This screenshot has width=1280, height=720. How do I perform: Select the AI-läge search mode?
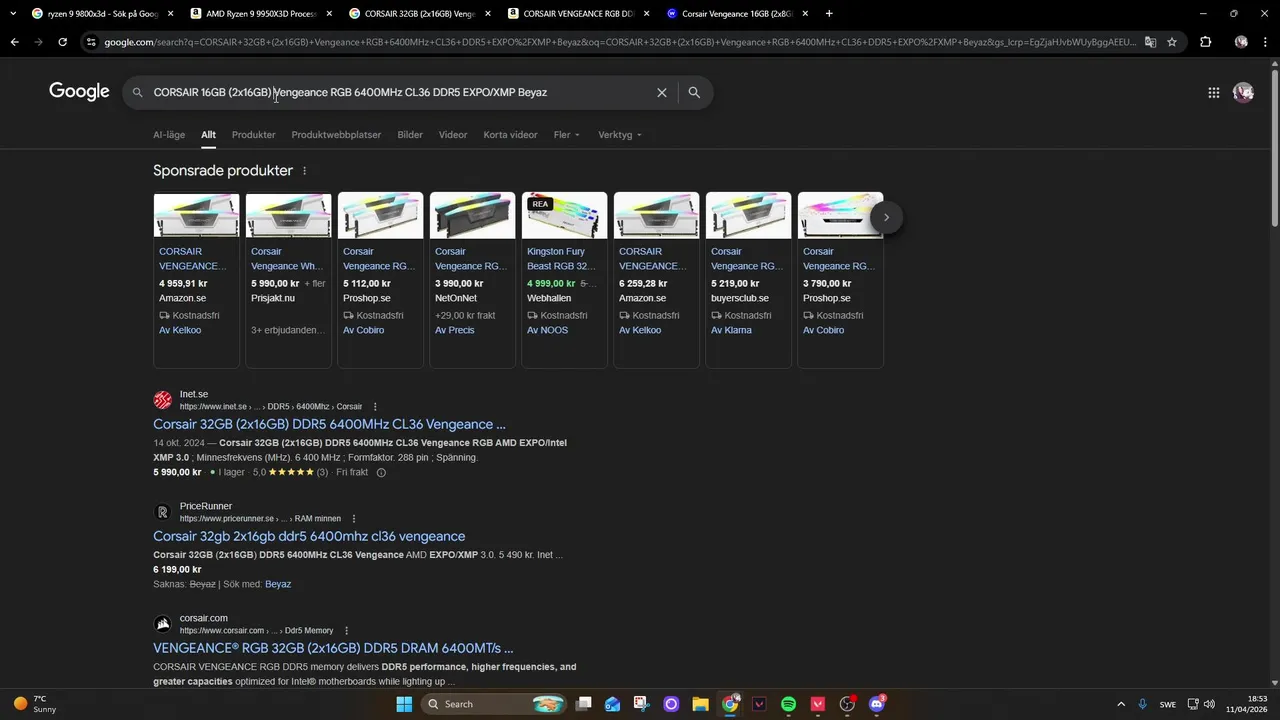click(x=169, y=135)
